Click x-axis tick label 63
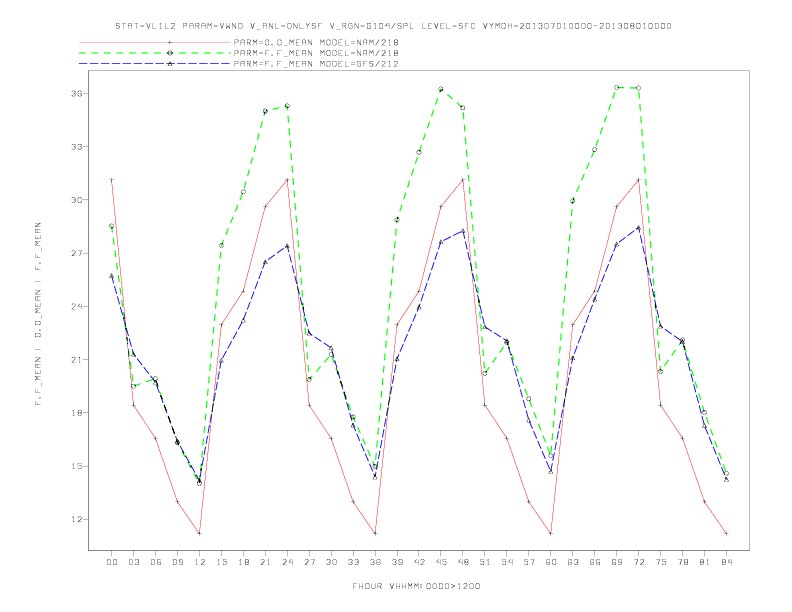 (x=573, y=562)
